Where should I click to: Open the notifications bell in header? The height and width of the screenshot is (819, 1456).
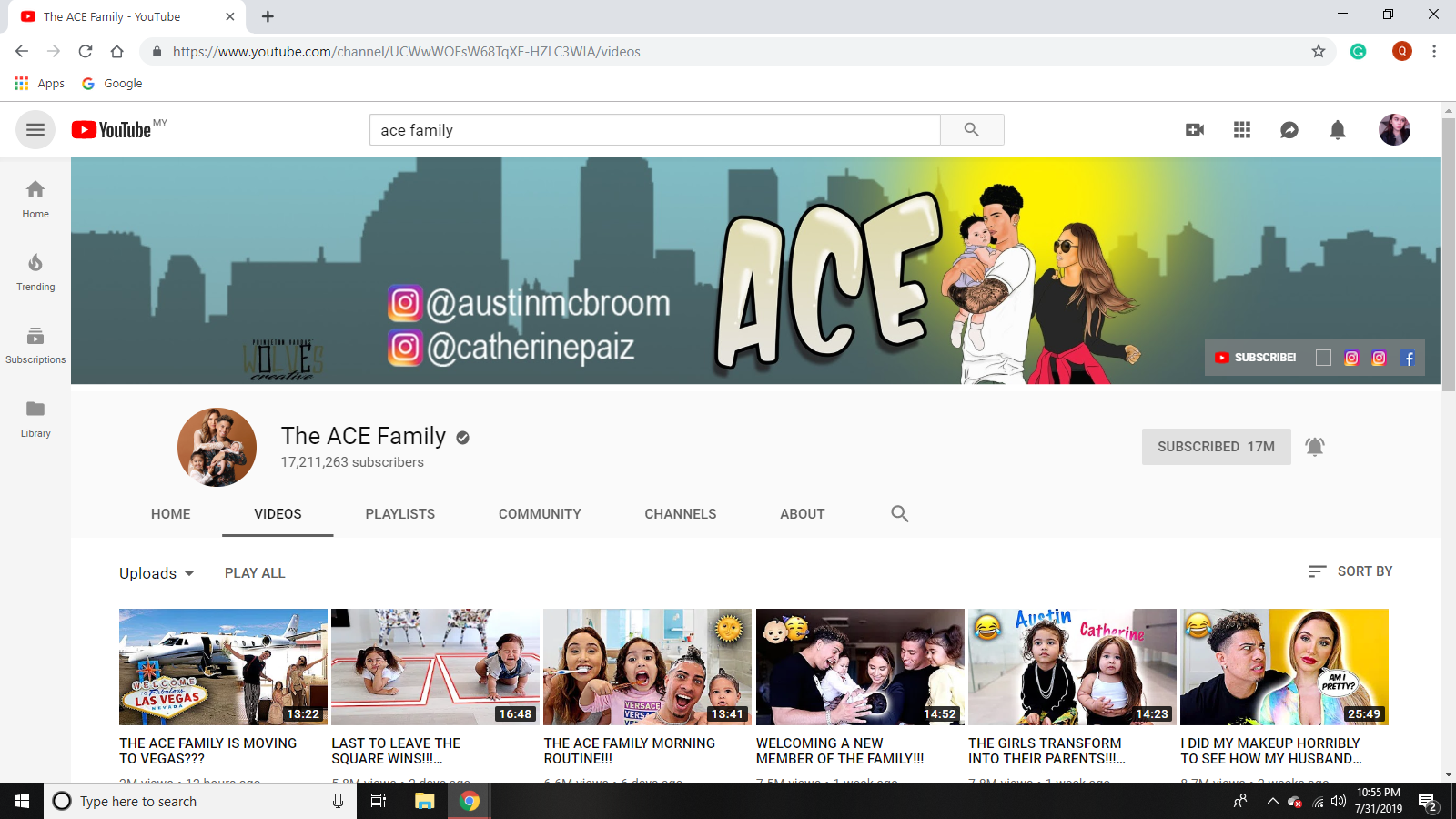[1338, 130]
